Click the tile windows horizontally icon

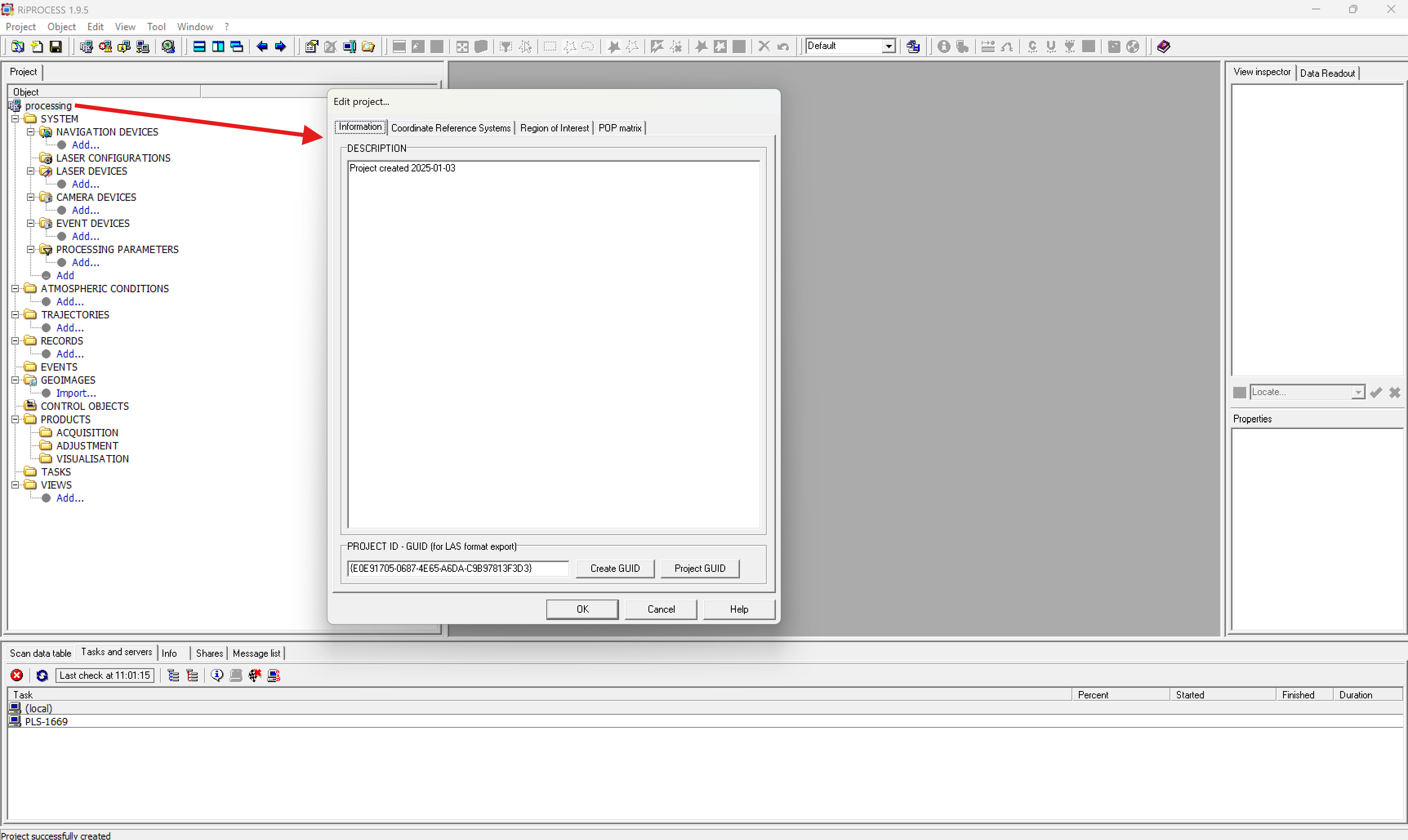[x=199, y=47]
